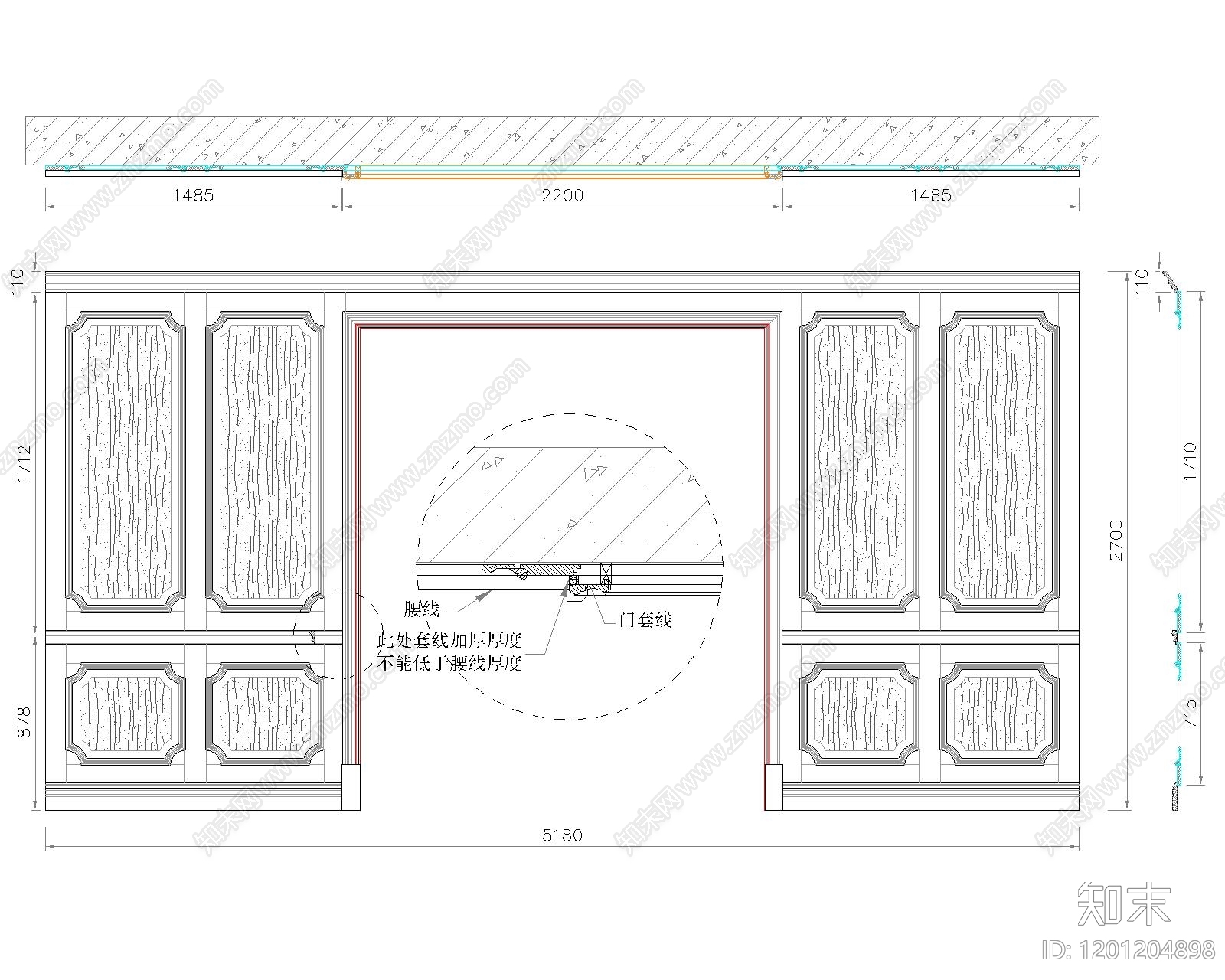Viewport: 1225px width, 980px height.
Task: Select the "此处套线加厚厚度" annotation line
Action: click(x=449, y=641)
